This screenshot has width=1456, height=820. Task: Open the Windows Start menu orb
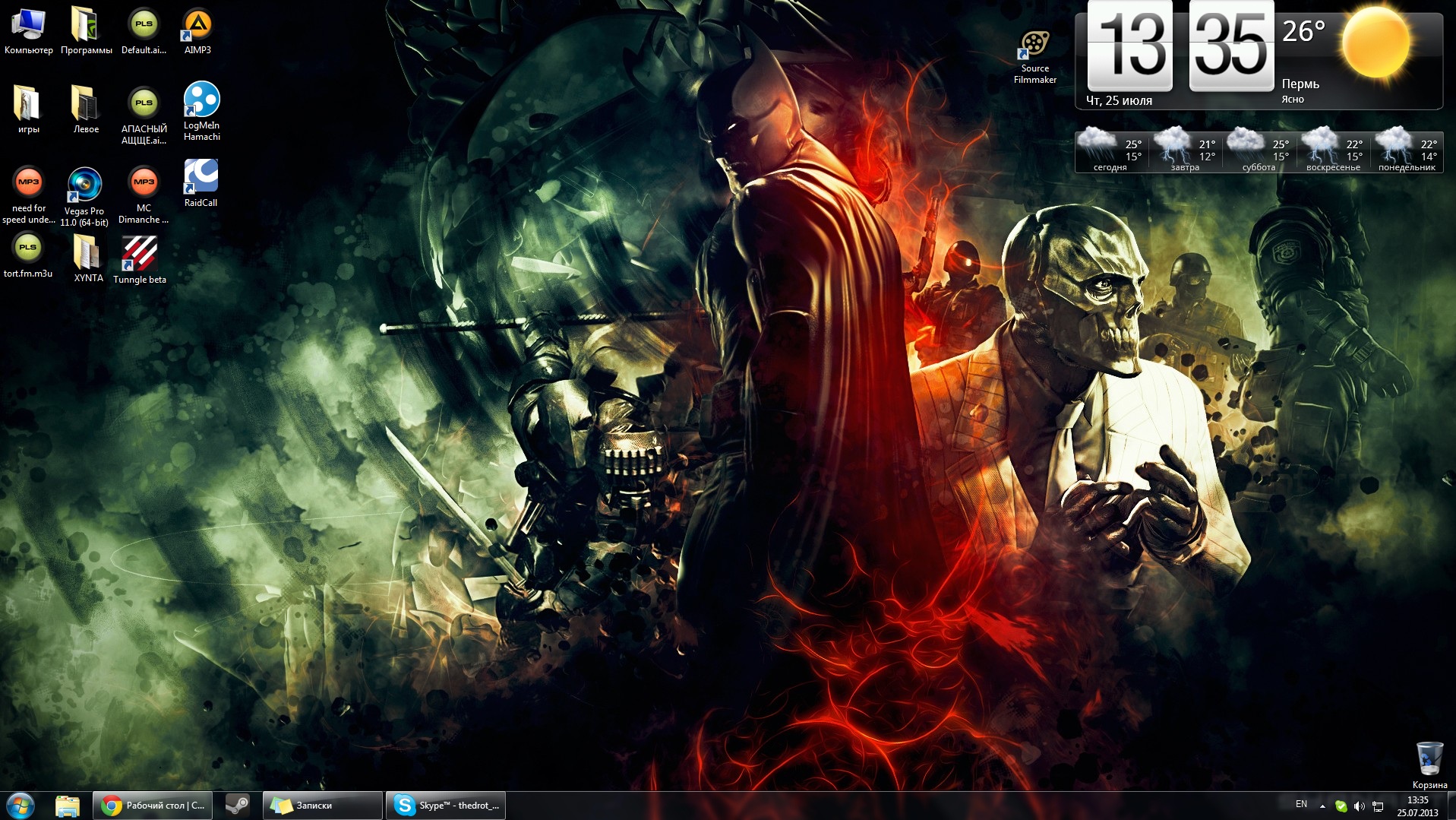point(21,806)
